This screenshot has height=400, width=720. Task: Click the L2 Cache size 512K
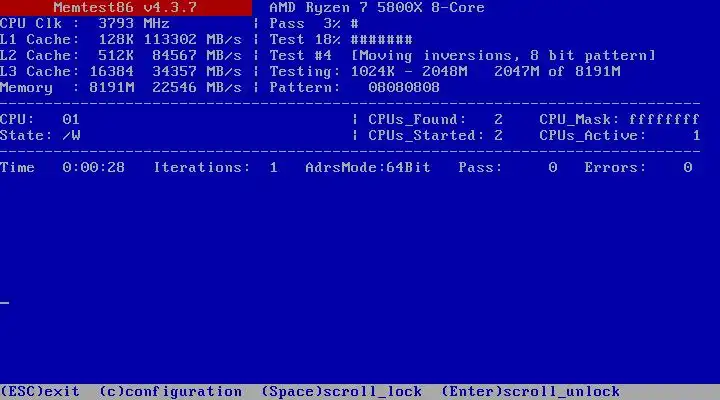(116, 56)
